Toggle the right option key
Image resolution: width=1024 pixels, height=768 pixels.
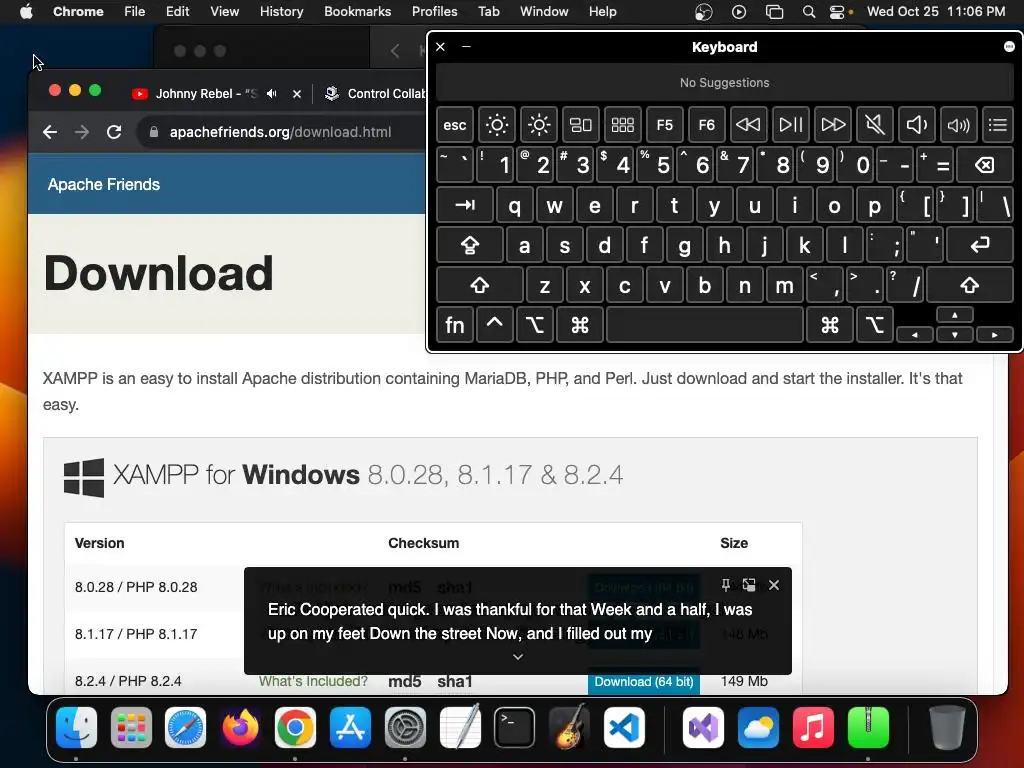[x=875, y=325]
